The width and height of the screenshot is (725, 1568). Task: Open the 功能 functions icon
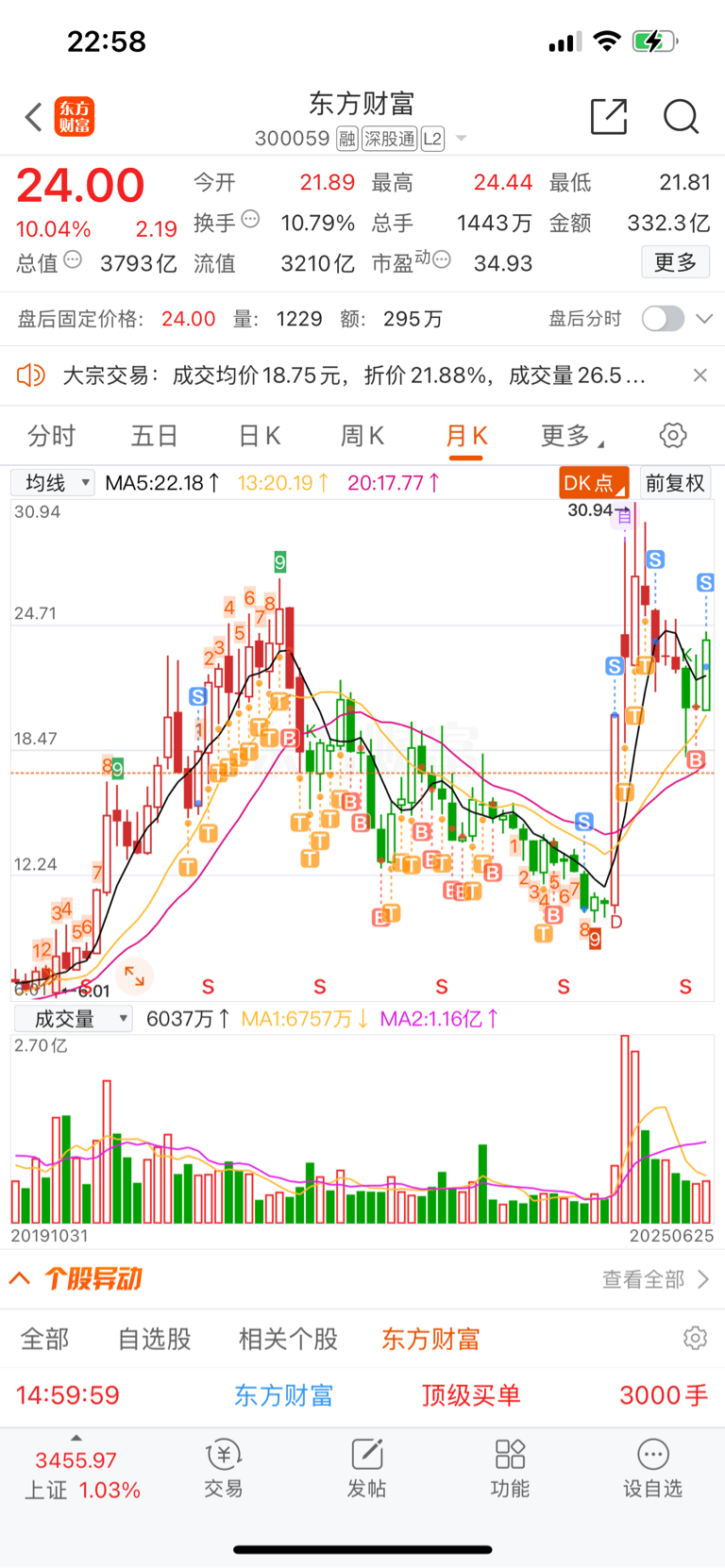pos(510,1470)
